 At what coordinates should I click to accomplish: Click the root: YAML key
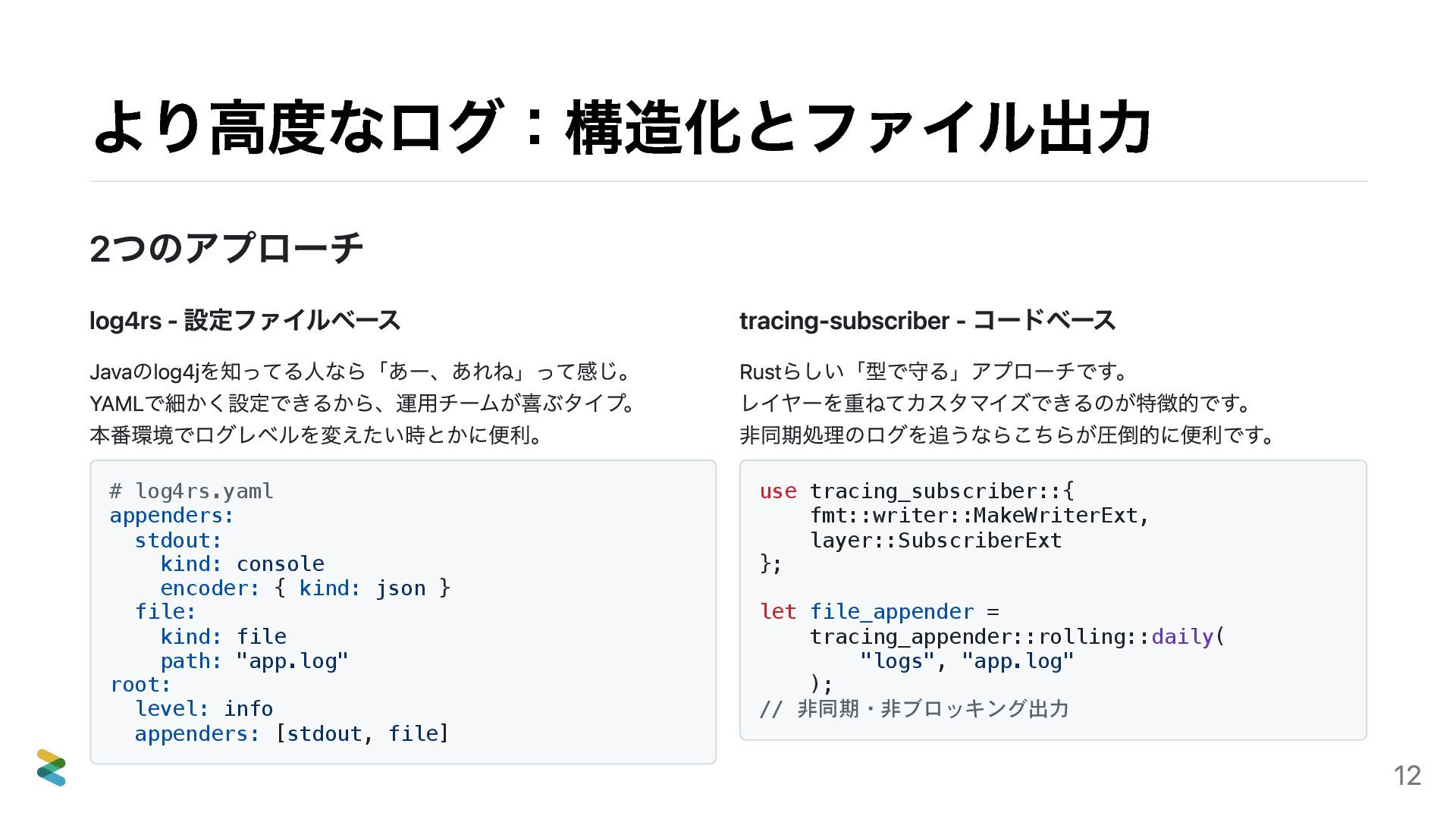coord(140,685)
